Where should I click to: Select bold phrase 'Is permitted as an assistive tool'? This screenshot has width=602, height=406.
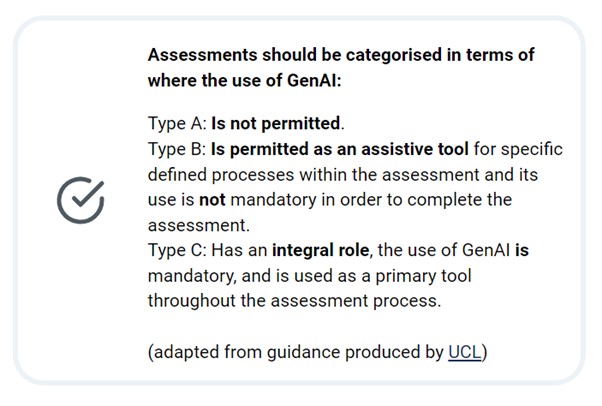click(340, 149)
